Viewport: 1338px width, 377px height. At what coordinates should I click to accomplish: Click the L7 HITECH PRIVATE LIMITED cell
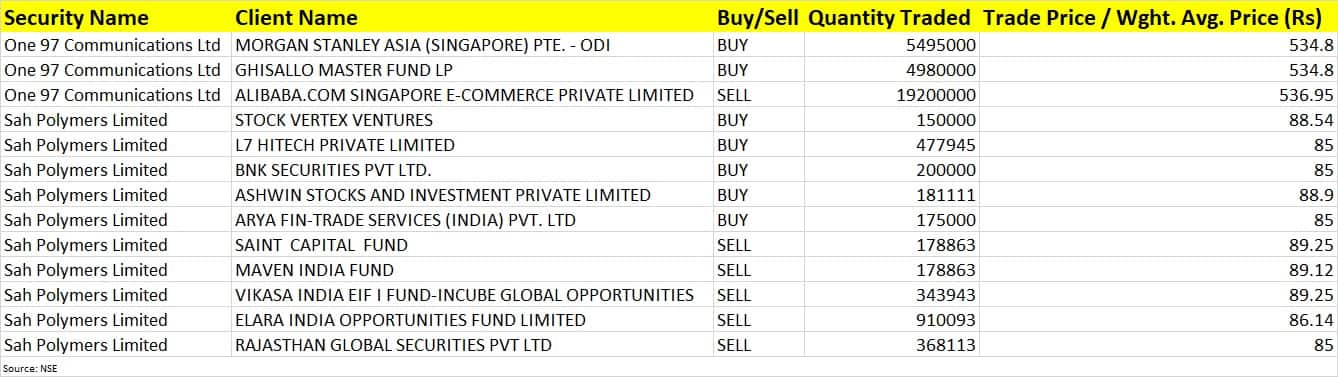(472, 145)
